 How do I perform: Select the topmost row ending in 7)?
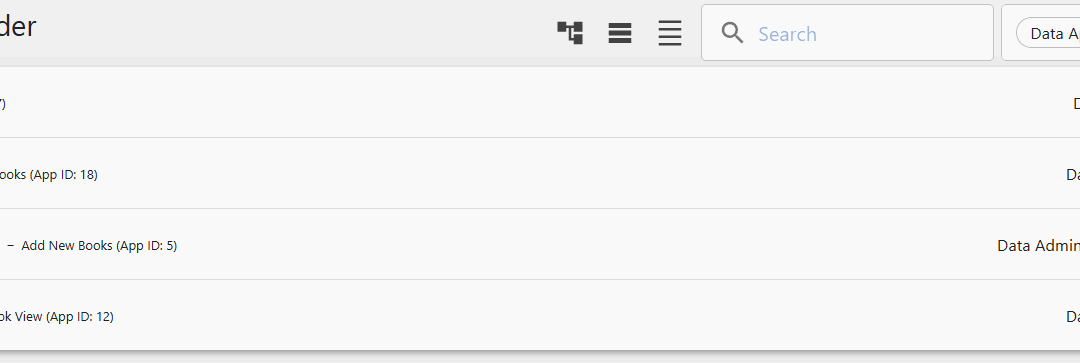click(x=540, y=103)
